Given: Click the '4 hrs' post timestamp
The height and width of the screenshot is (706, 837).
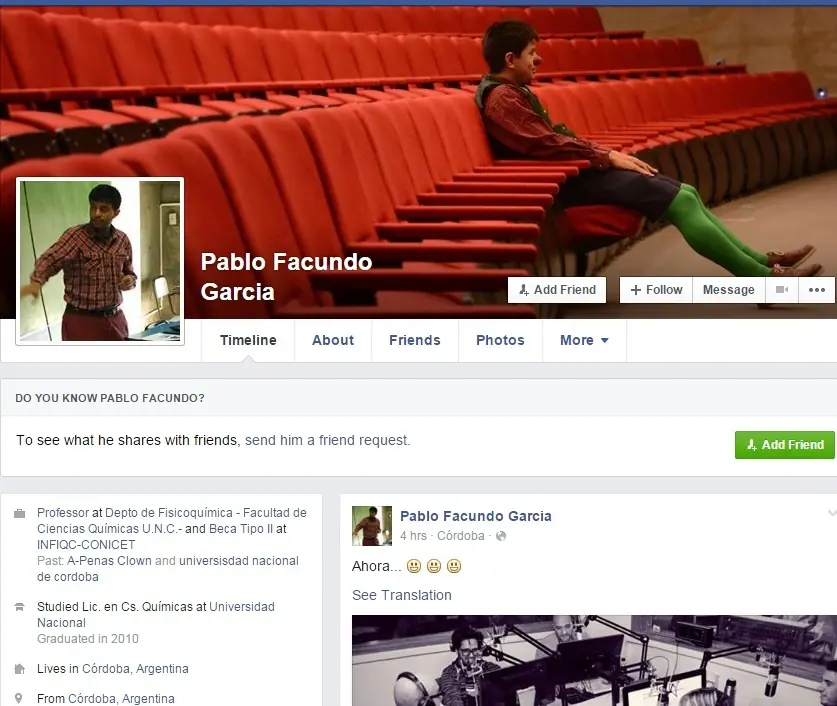Looking at the screenshot, I should (x=415, y=536).
